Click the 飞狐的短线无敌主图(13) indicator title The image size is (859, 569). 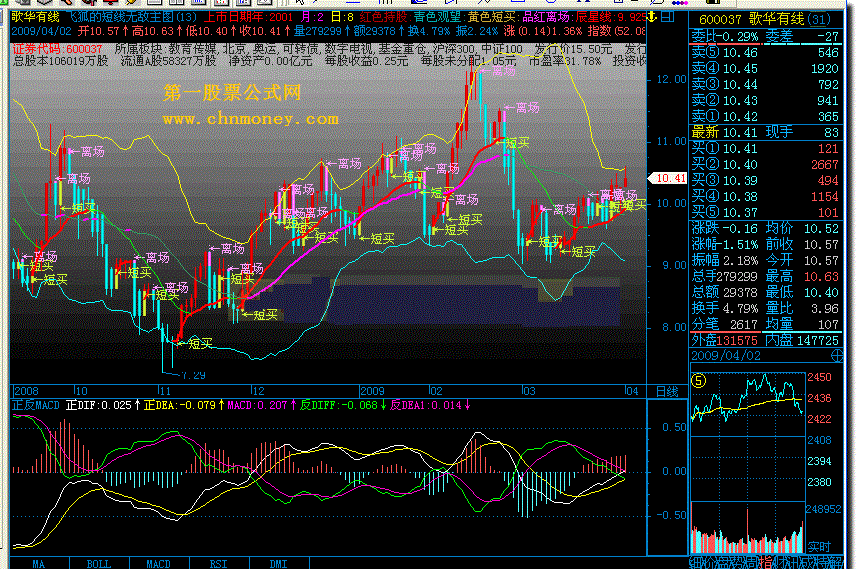131,17
